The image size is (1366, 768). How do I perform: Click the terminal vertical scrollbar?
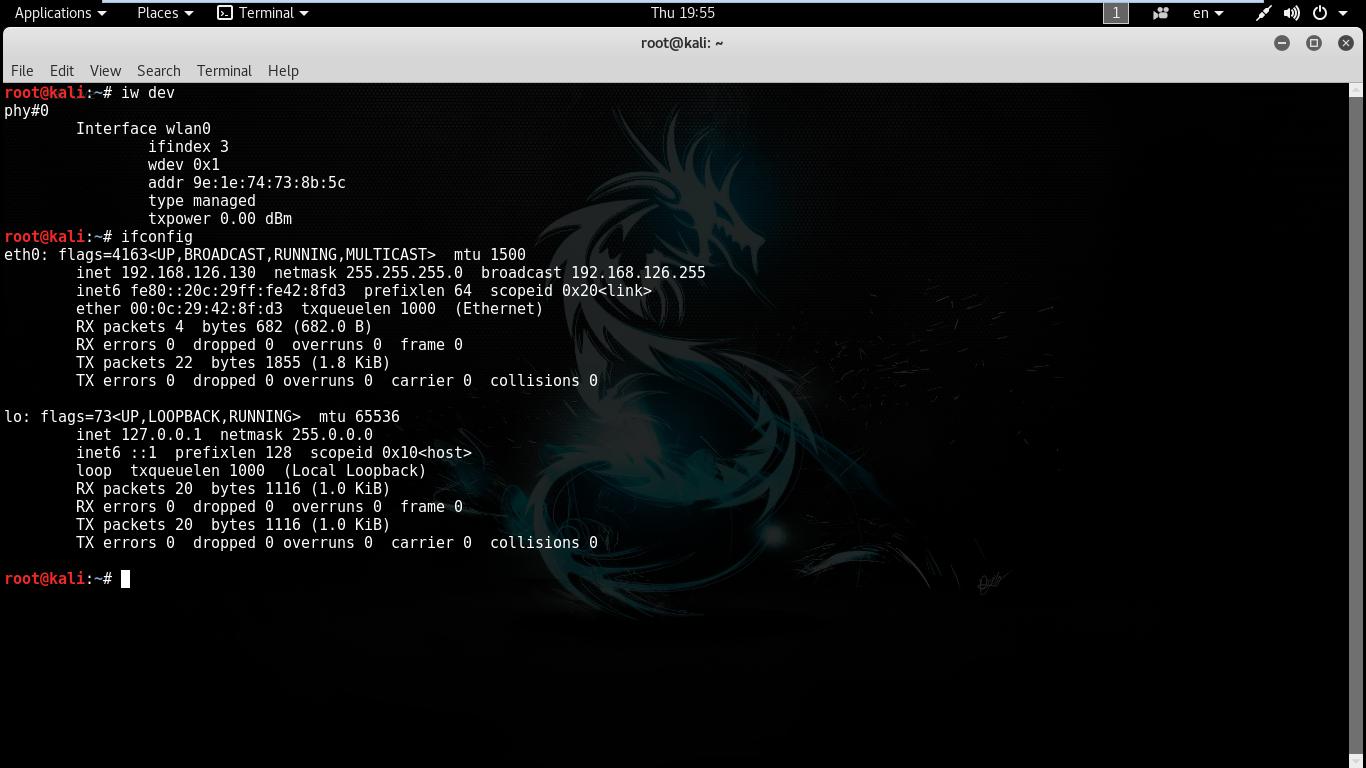click(x=1356, y=425)
